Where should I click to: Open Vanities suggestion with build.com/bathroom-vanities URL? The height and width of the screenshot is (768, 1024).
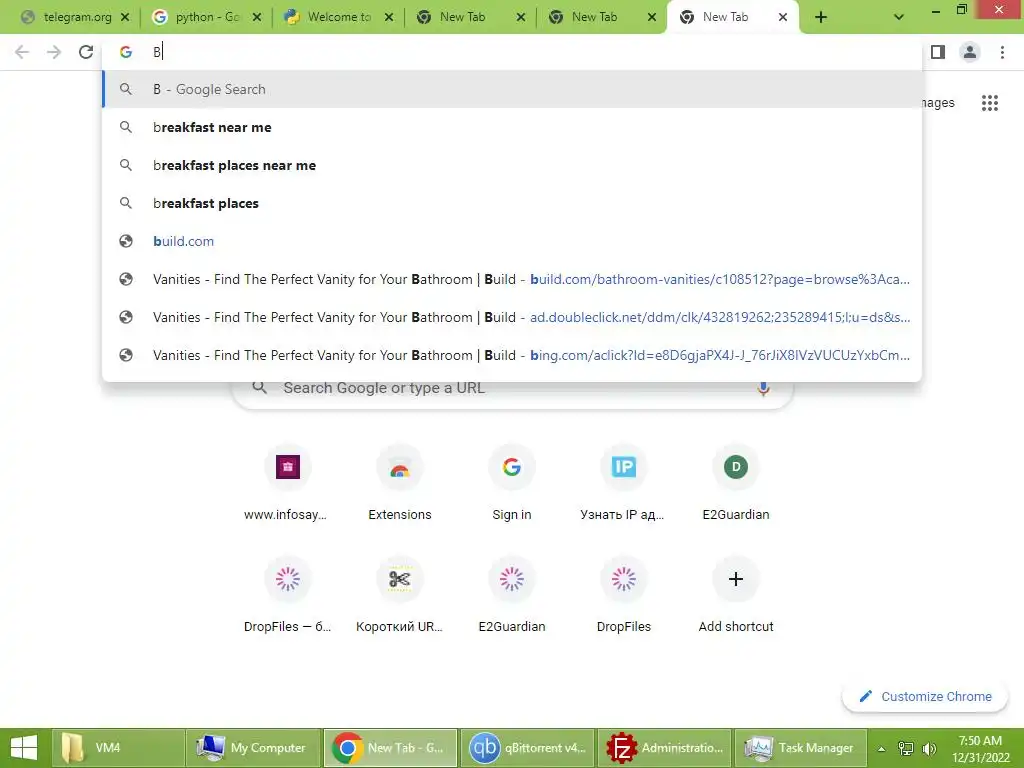(512, 279)
